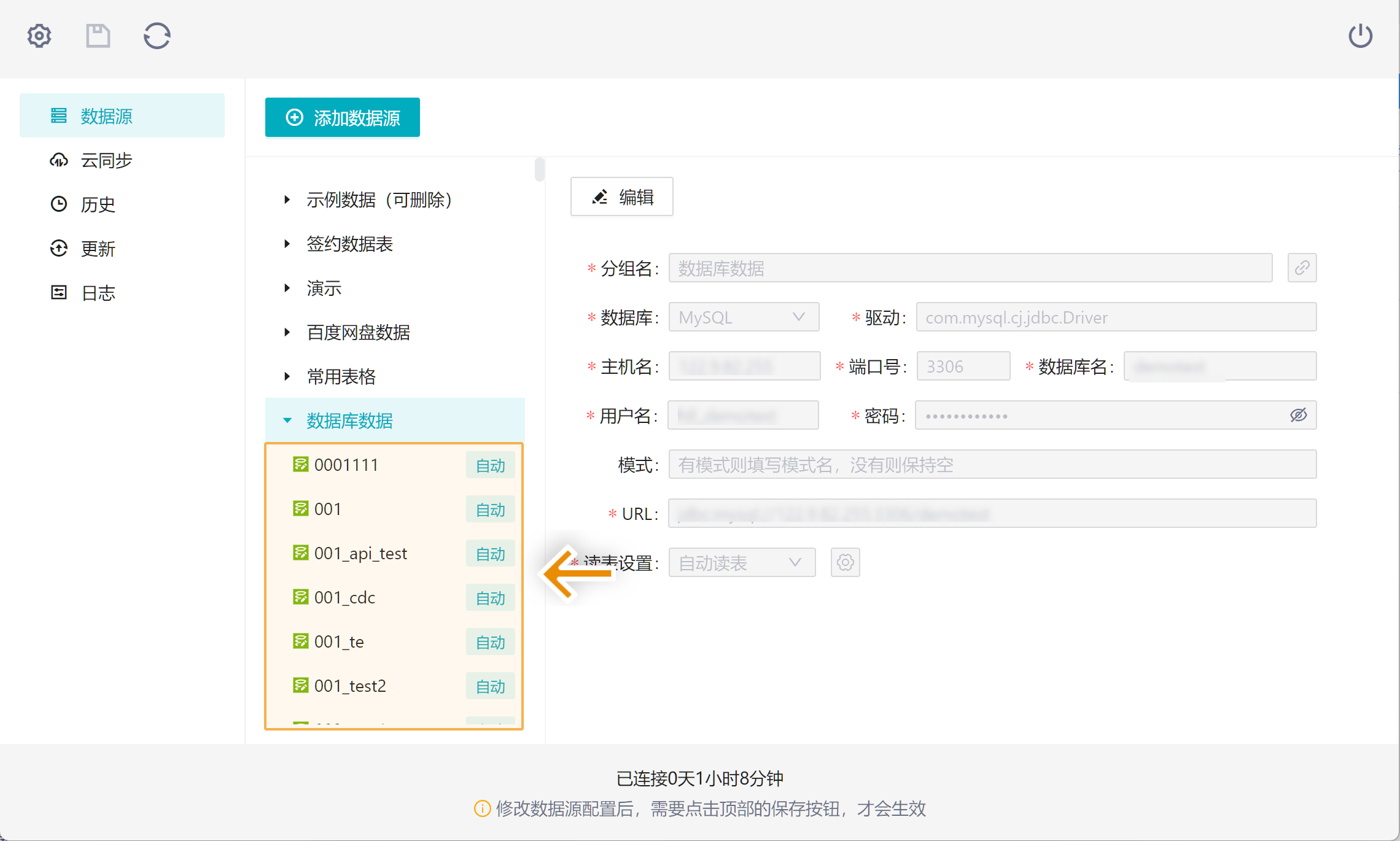This screenshot has height=841, width=1400.
Task: Click the 模式 schema input field
Action: (x=992, y=464)
